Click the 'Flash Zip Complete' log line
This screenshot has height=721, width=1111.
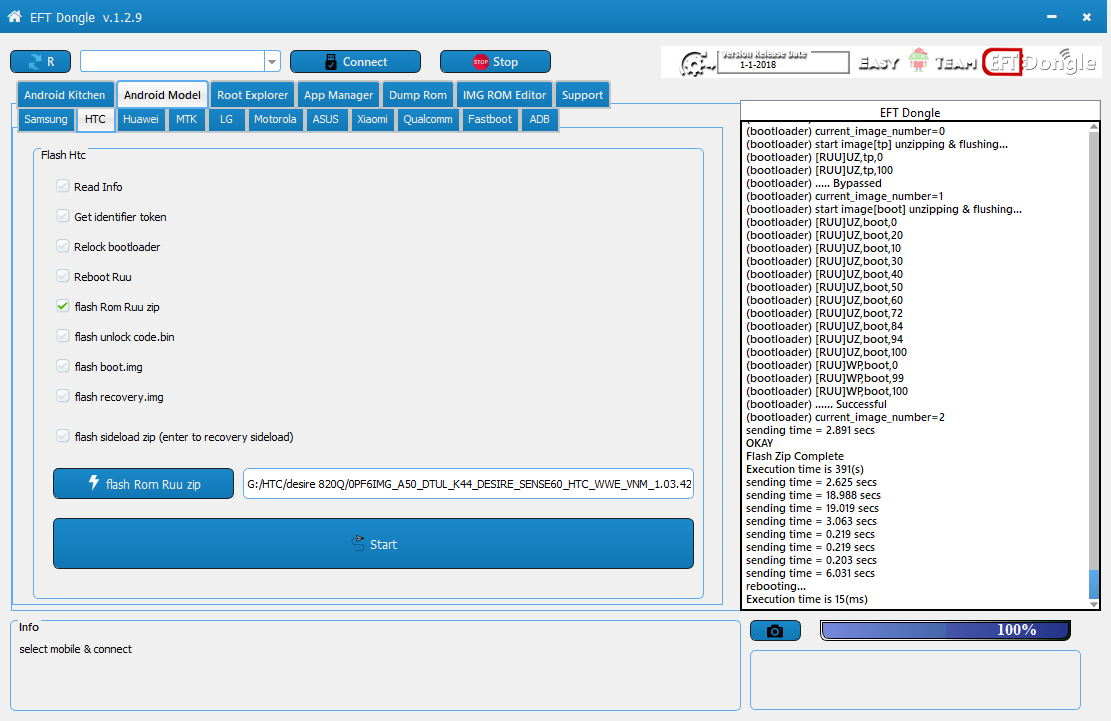[795, 456]
